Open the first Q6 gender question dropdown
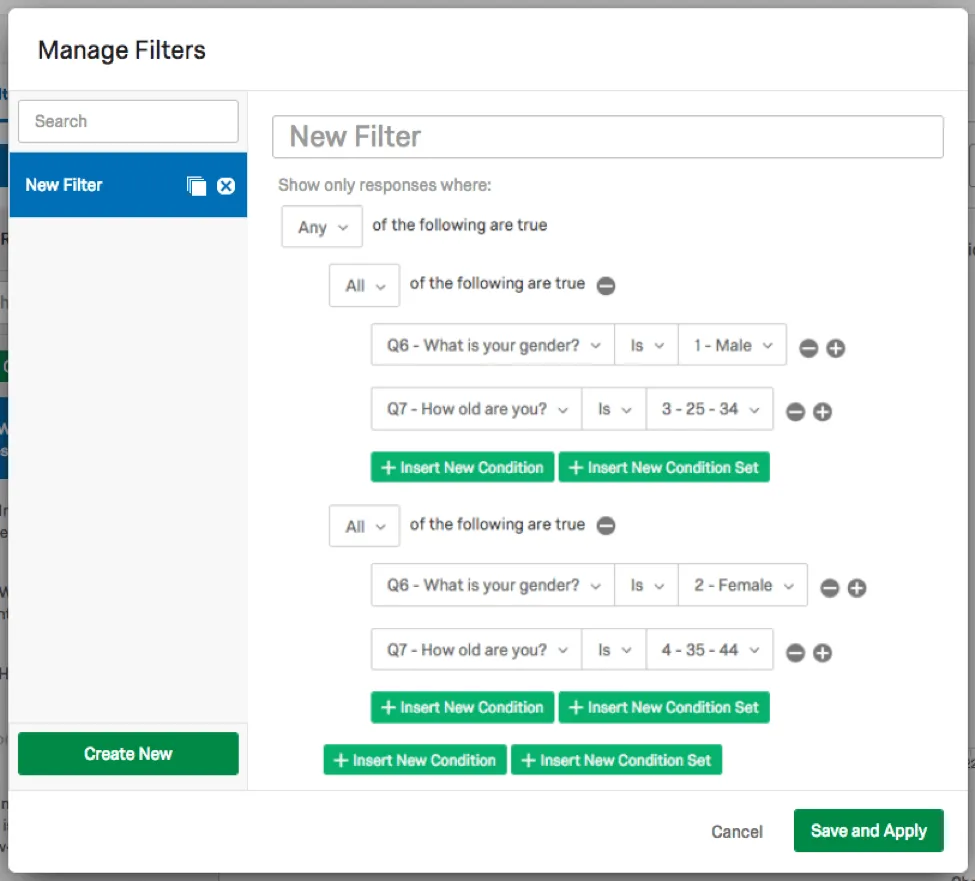Viewport: 975px width, 881px height. pyautogui.click(x=493, y=346)
